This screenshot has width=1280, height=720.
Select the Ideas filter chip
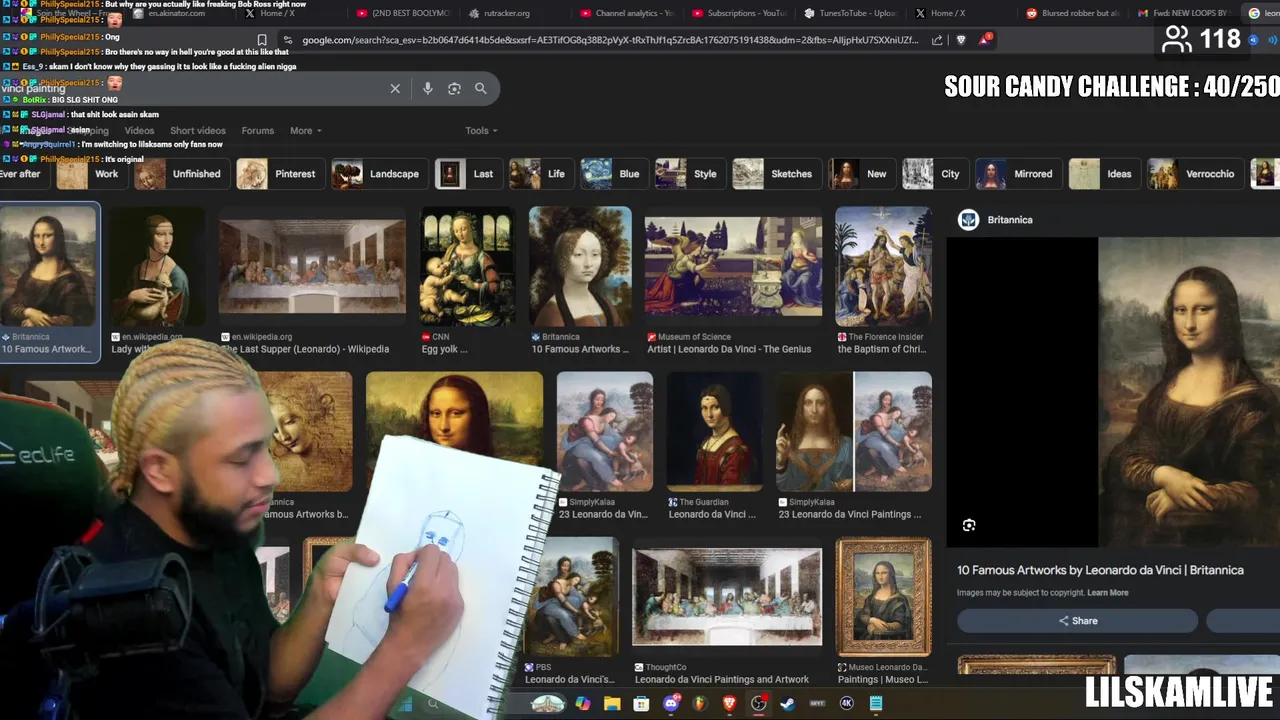click(1104, 174)
